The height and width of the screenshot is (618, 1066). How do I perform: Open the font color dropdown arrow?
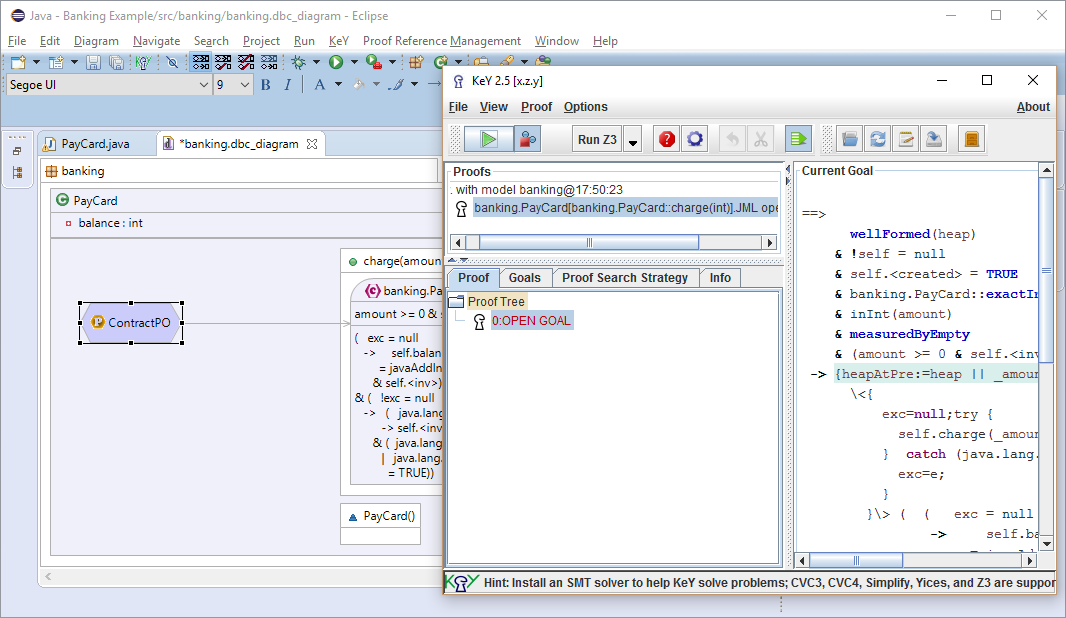tap(338, 85)
